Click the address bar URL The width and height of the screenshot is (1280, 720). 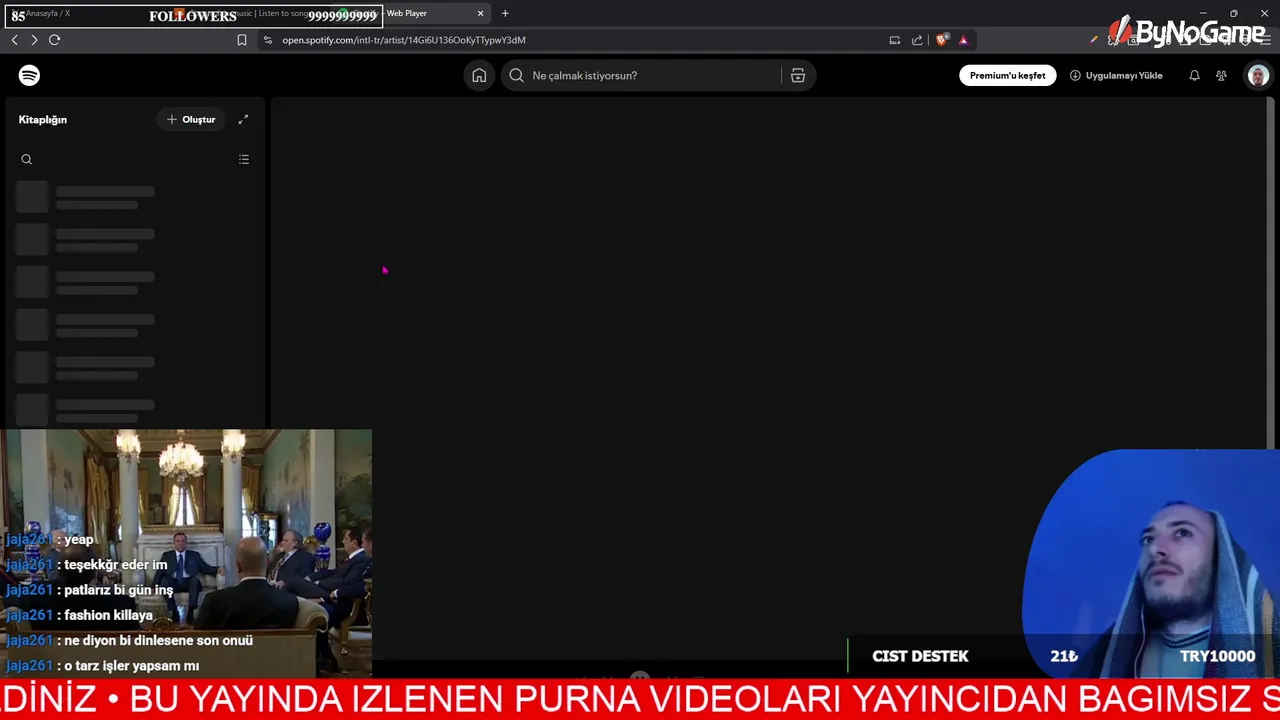coord(404,40)
